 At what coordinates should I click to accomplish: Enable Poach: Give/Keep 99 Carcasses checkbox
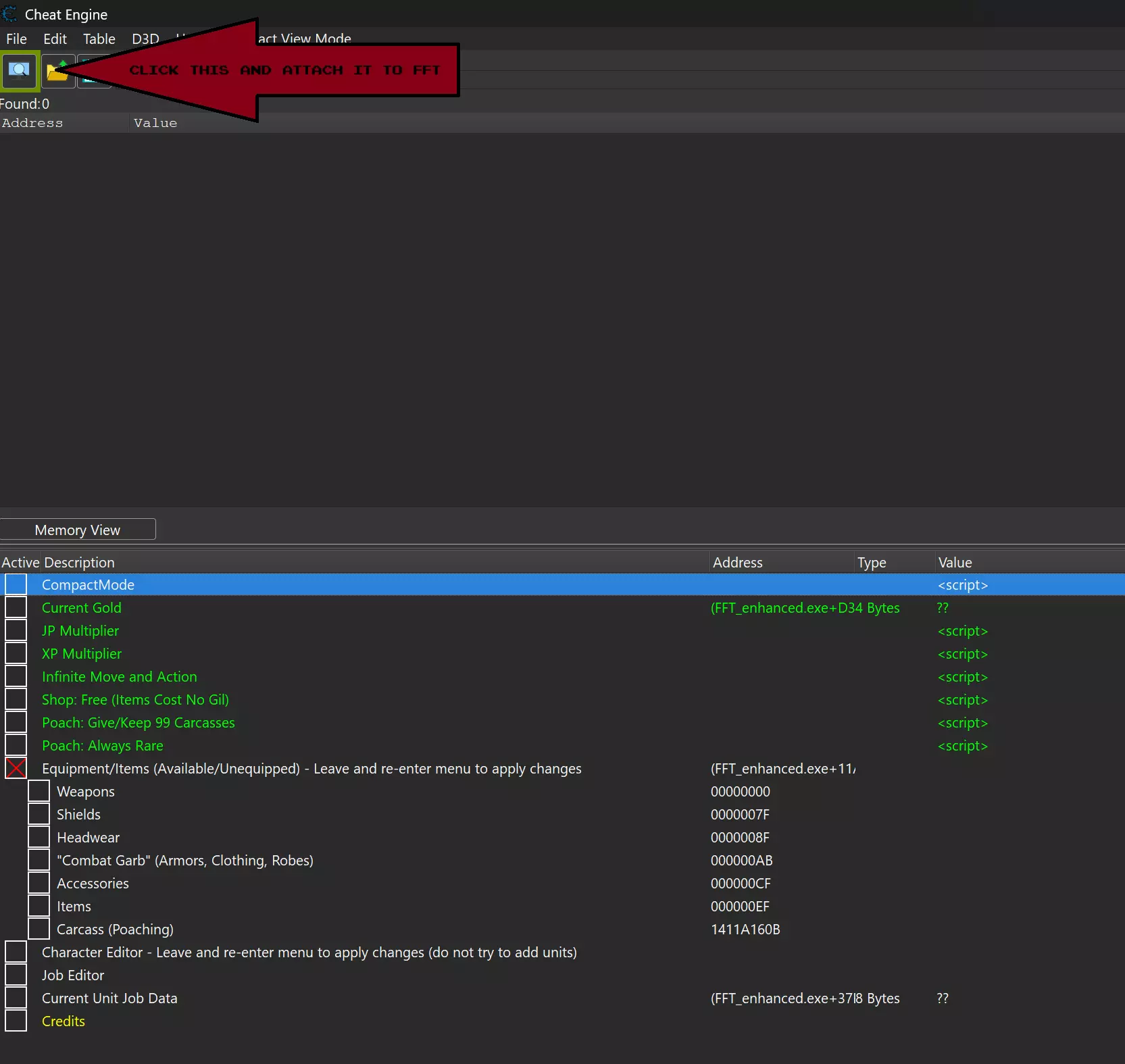16,722
